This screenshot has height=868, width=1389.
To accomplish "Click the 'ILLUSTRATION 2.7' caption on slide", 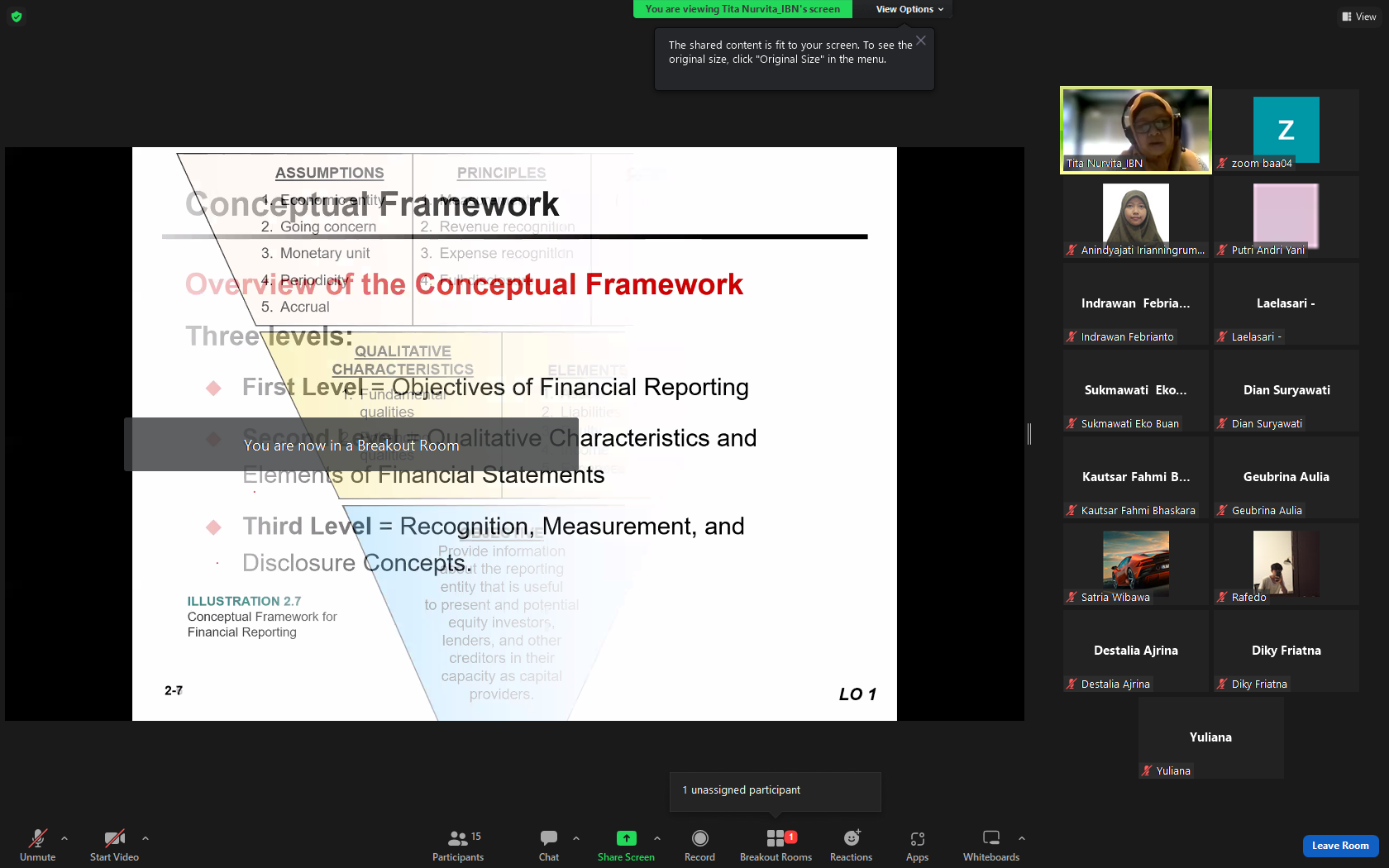I will coord(244,601).
